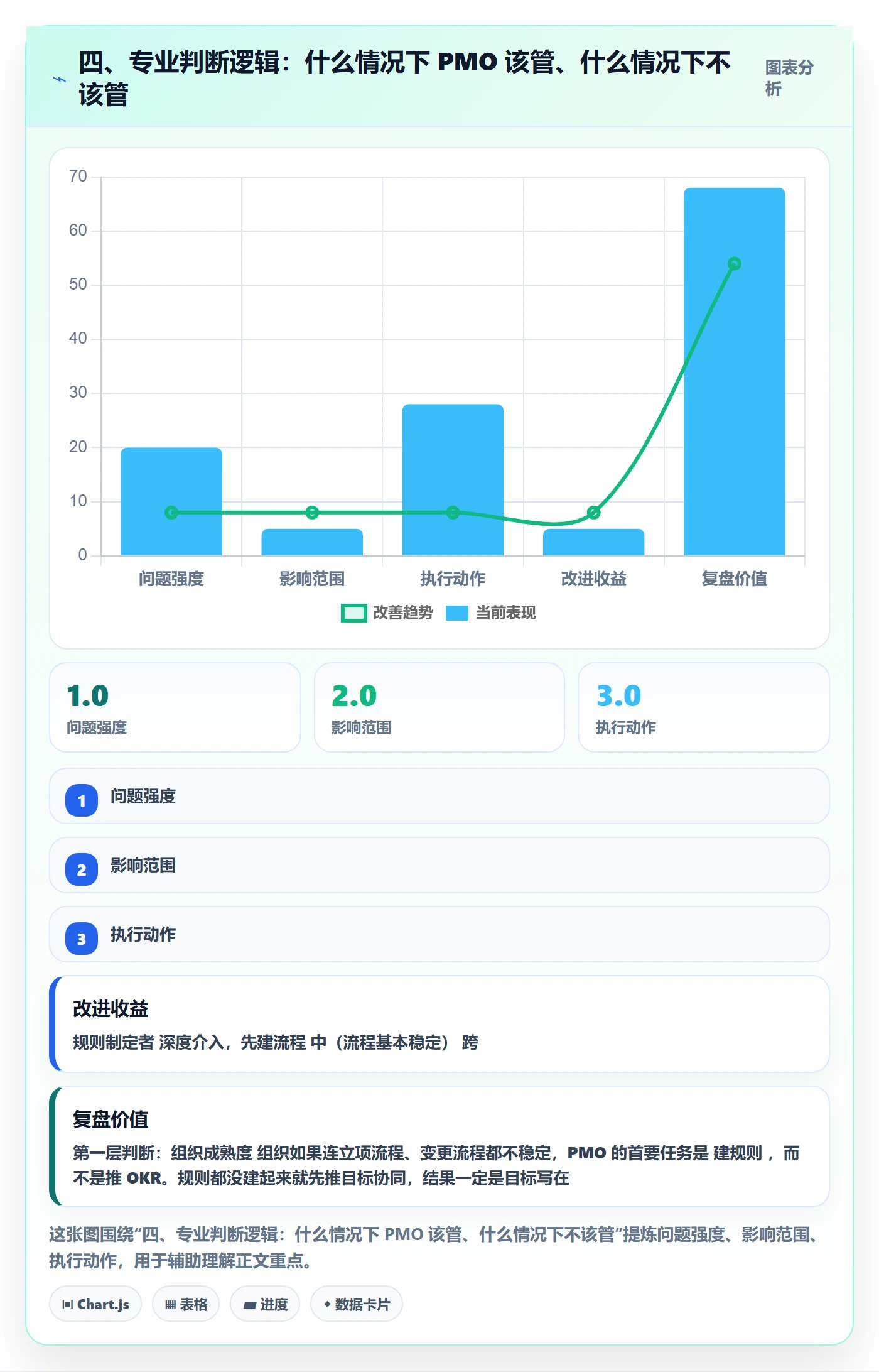The height and width of the screenshot is (1372, 879).
Task: Click the 2.0 stat card value
Action: pyautogui.click(x=354, y=695)
